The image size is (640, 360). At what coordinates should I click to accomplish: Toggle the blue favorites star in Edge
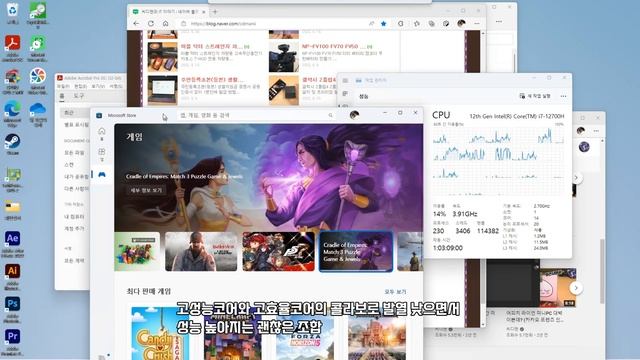pos(384,24)
